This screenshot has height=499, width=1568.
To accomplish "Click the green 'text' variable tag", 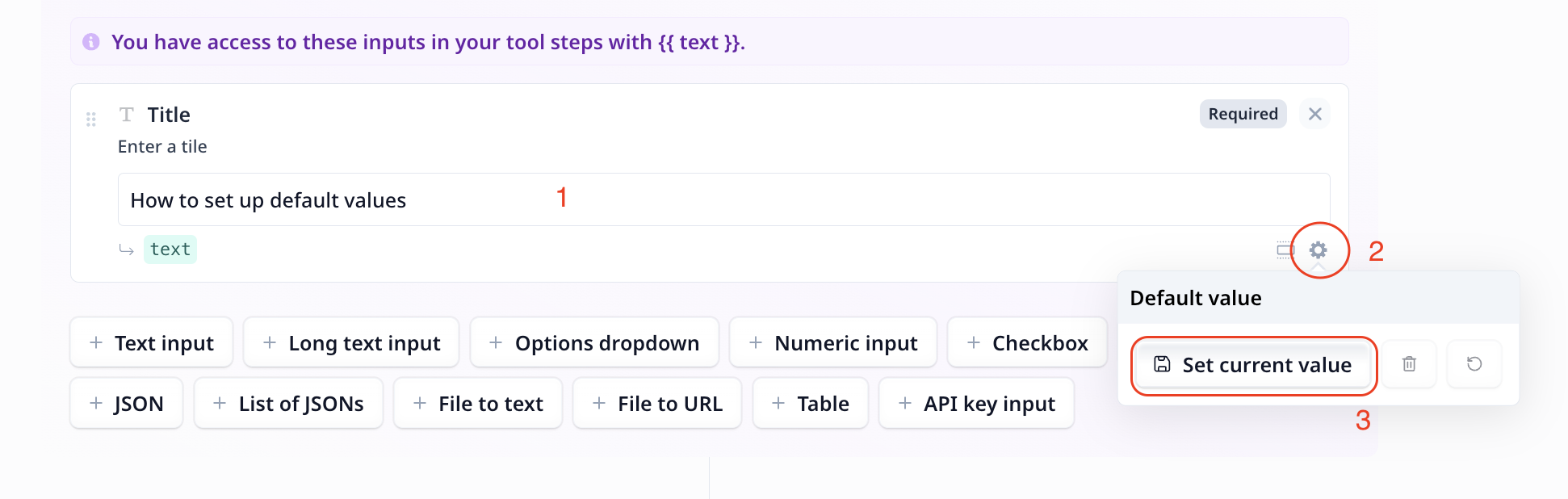I will click(x=170, y=249).
